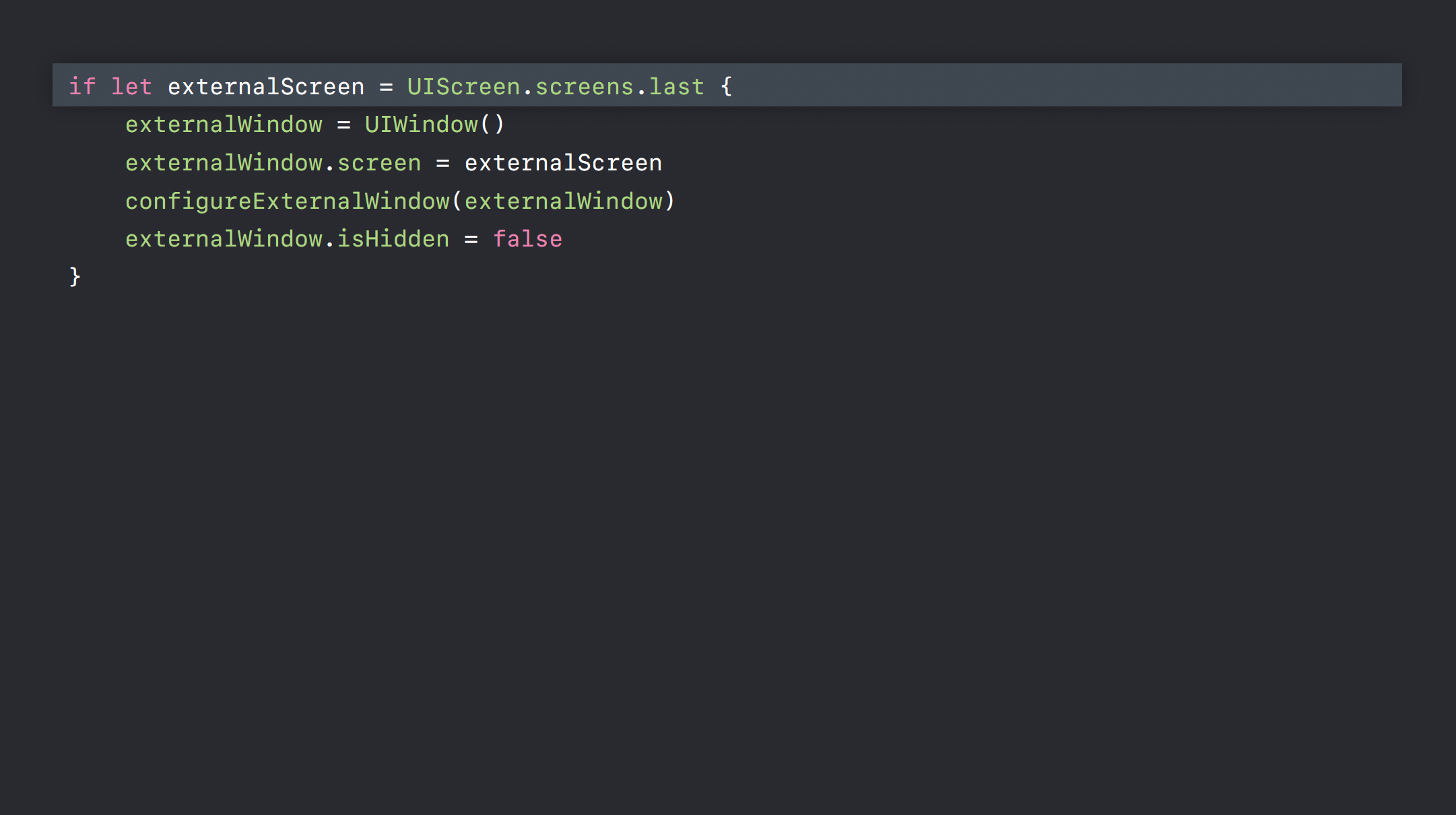Click externalWindow on the second line
The image size is (1456, 815).
click(x=224, y=125)
